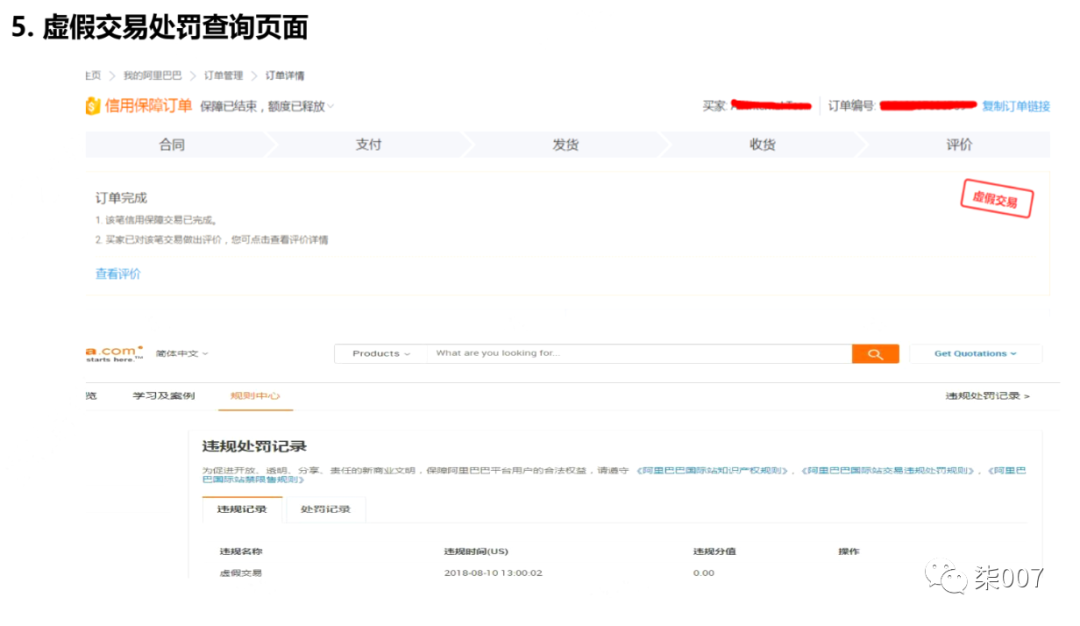This screenshot has height=626, width=1080.
Task: Open the Get Quotations dropdown
Action: tap(974, 353)
